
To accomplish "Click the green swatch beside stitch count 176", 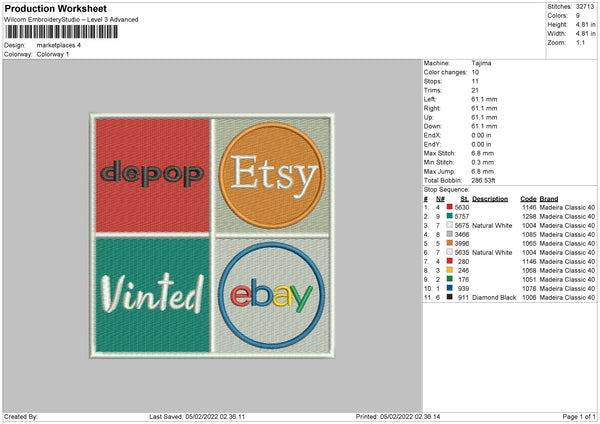I will tap(449, 279).
